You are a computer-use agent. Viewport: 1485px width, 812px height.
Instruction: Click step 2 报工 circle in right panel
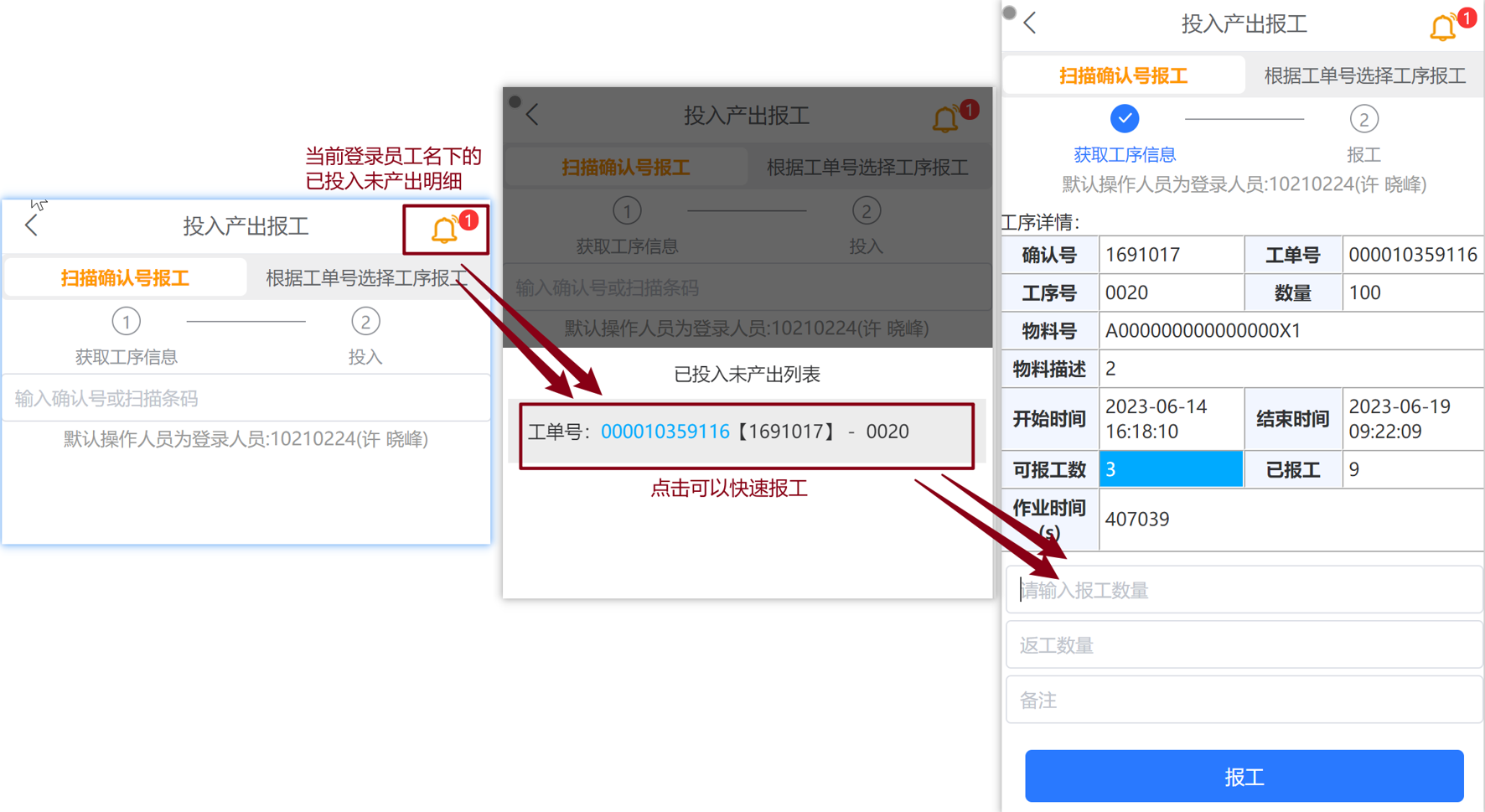[1364, 119]
